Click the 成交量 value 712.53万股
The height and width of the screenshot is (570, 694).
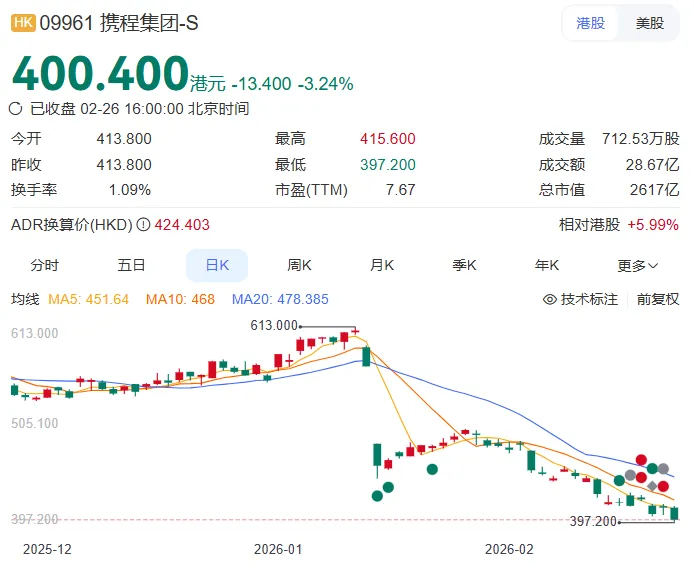click(x=640, y=139)
